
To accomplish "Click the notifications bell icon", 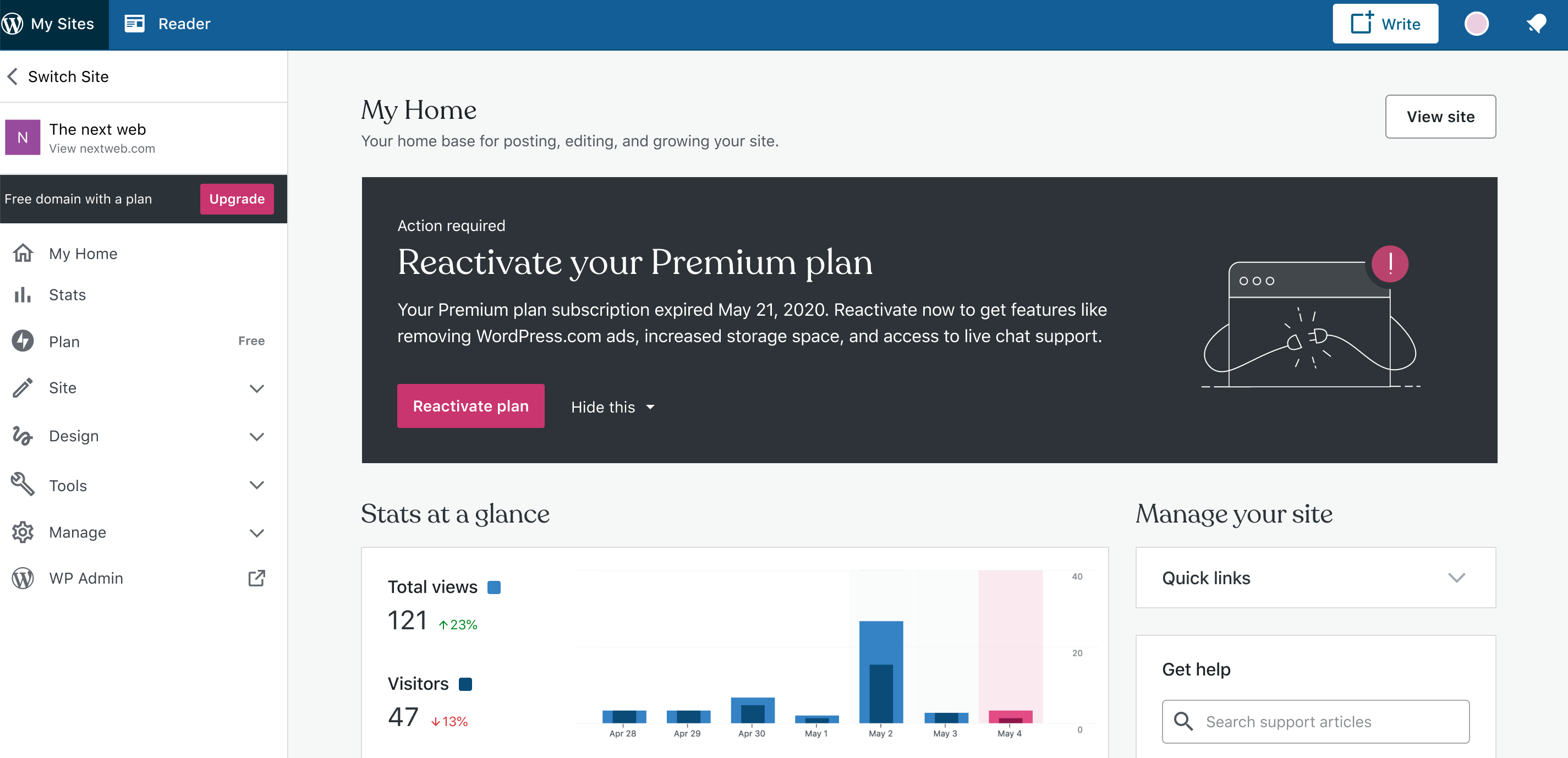I will pos(1536,24).
